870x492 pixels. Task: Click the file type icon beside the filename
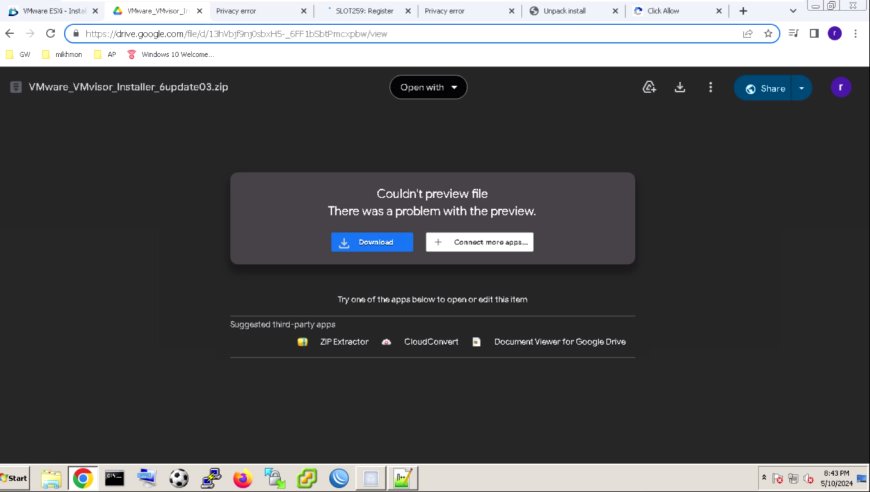(x=16, y=87)
